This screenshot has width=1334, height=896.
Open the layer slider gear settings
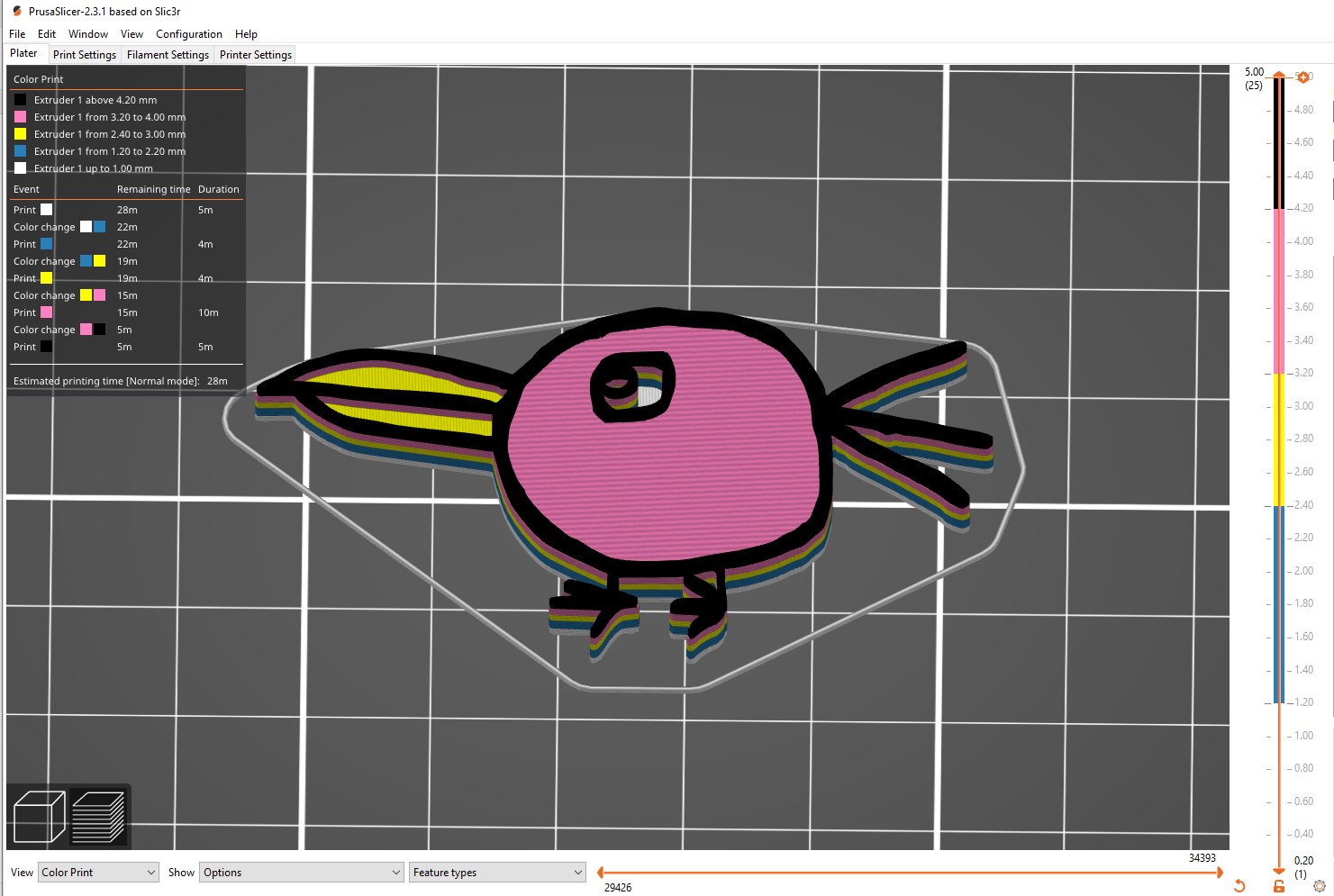point(1320,886)
